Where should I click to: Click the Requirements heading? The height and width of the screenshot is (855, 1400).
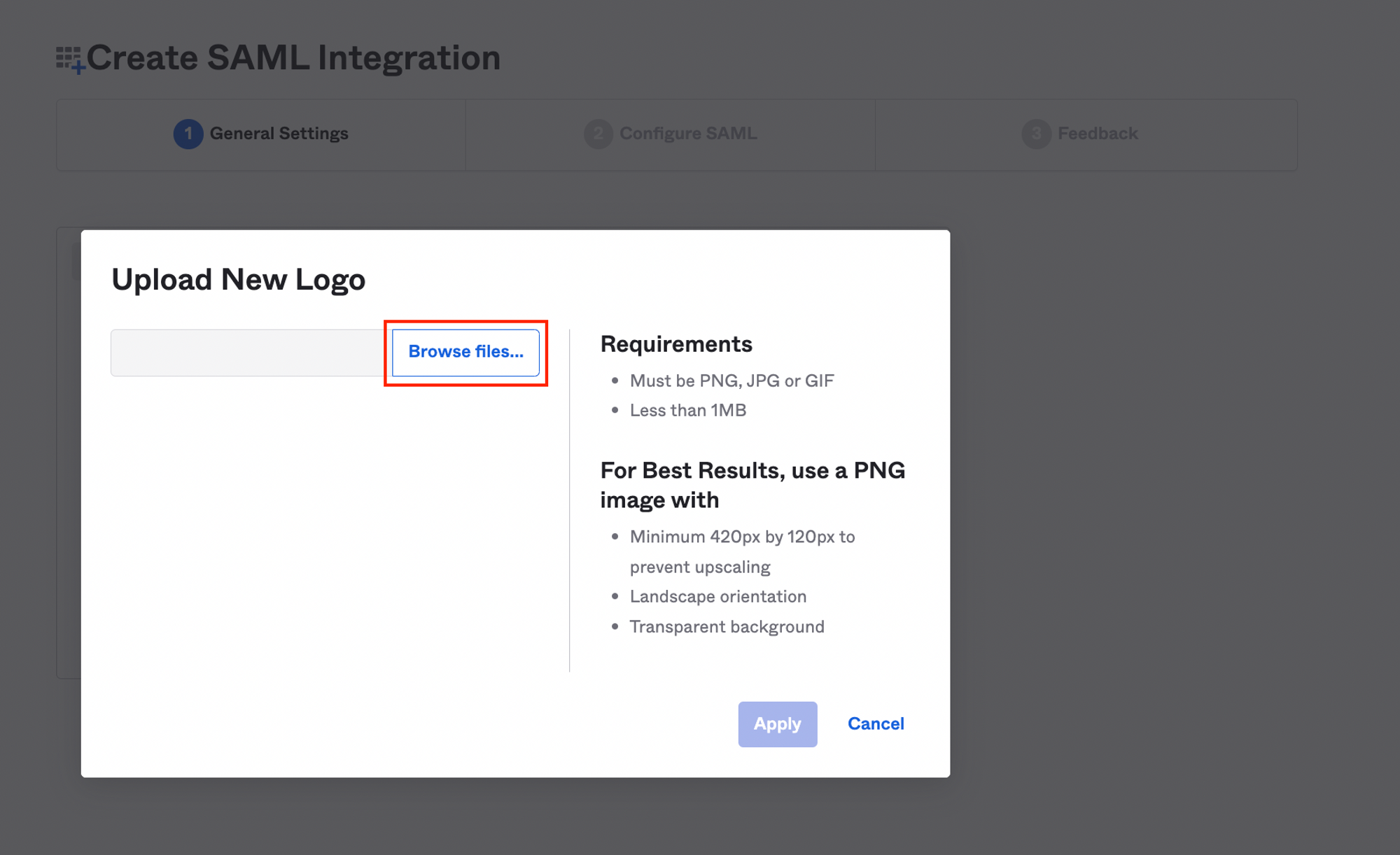point(676,344)
